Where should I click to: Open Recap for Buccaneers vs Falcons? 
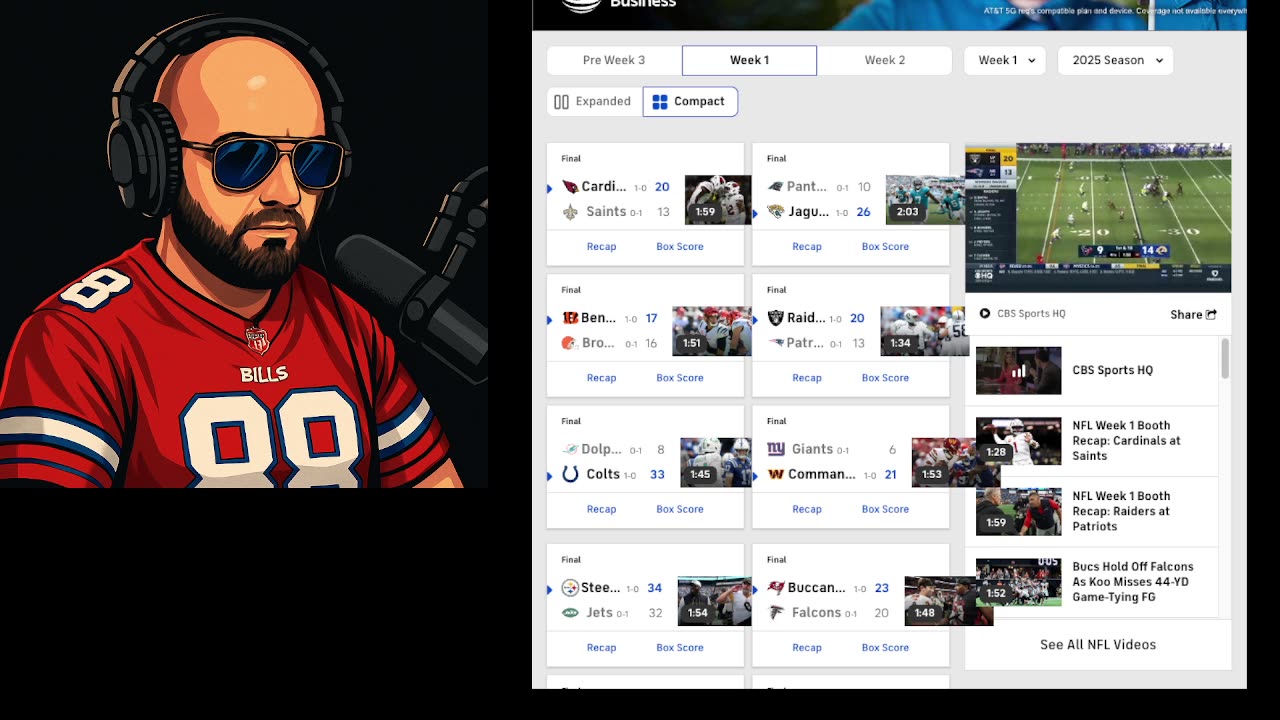point(807,647)
